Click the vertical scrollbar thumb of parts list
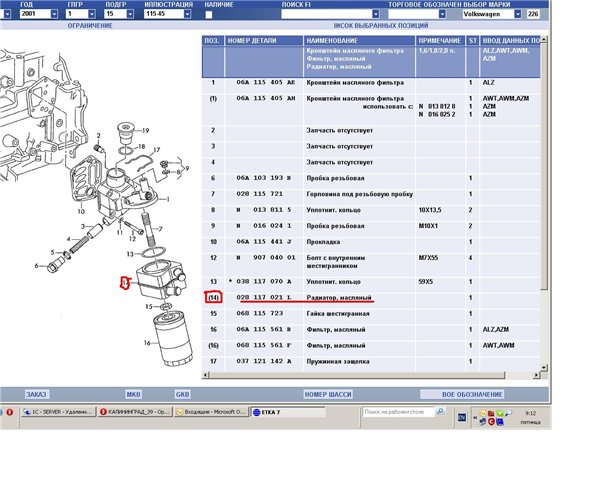 pos(544,165)
